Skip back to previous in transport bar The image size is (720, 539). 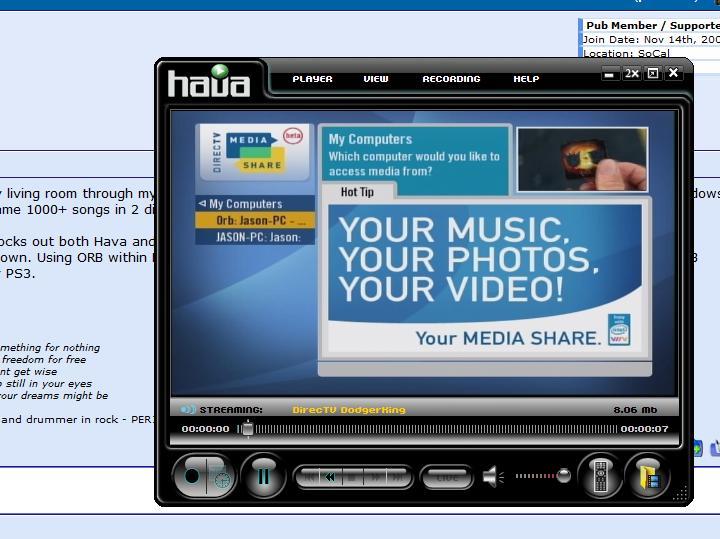(309, 477)
